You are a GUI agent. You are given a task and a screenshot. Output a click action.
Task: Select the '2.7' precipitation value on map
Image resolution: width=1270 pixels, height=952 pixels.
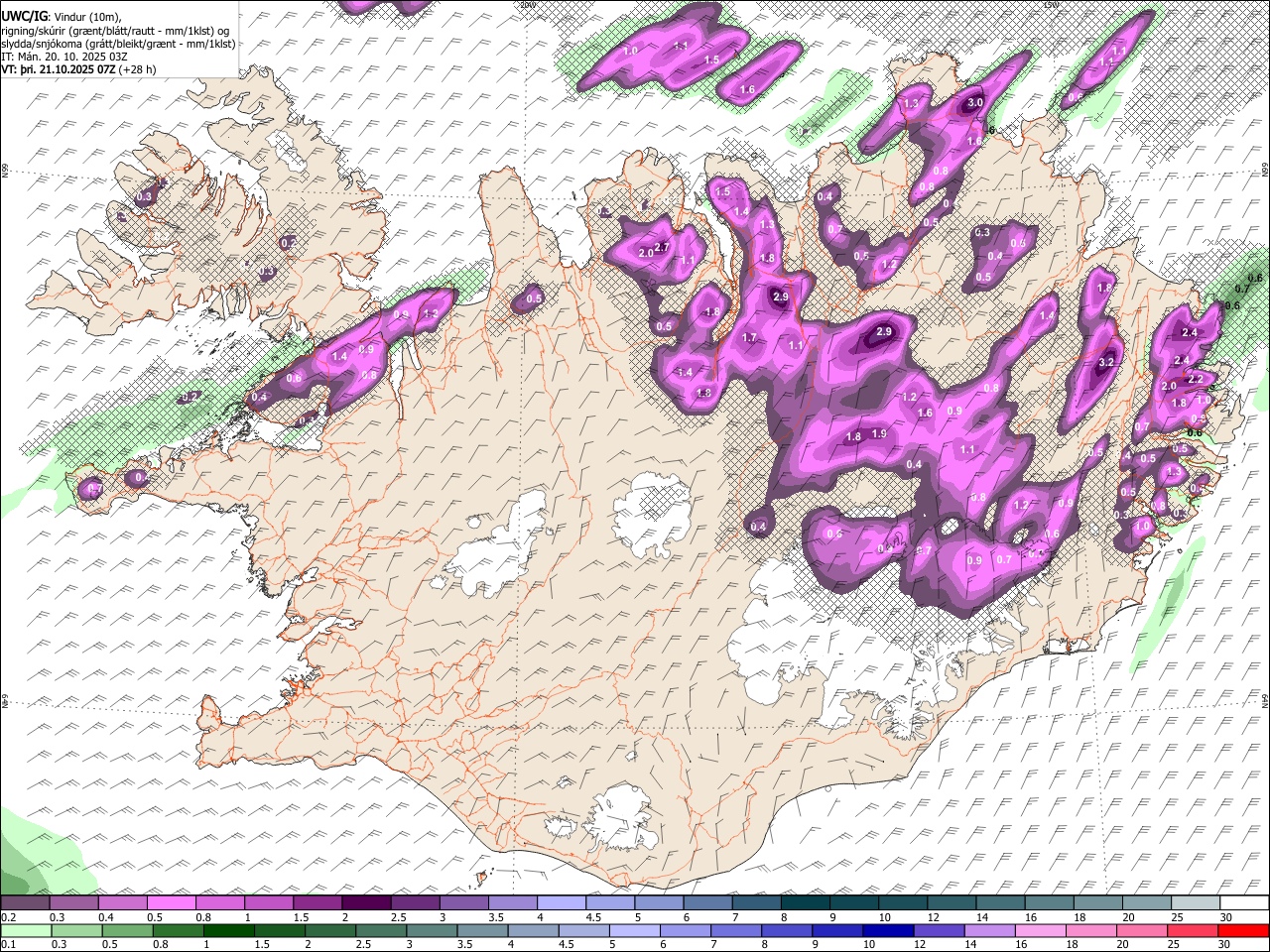tap(663, 247)
